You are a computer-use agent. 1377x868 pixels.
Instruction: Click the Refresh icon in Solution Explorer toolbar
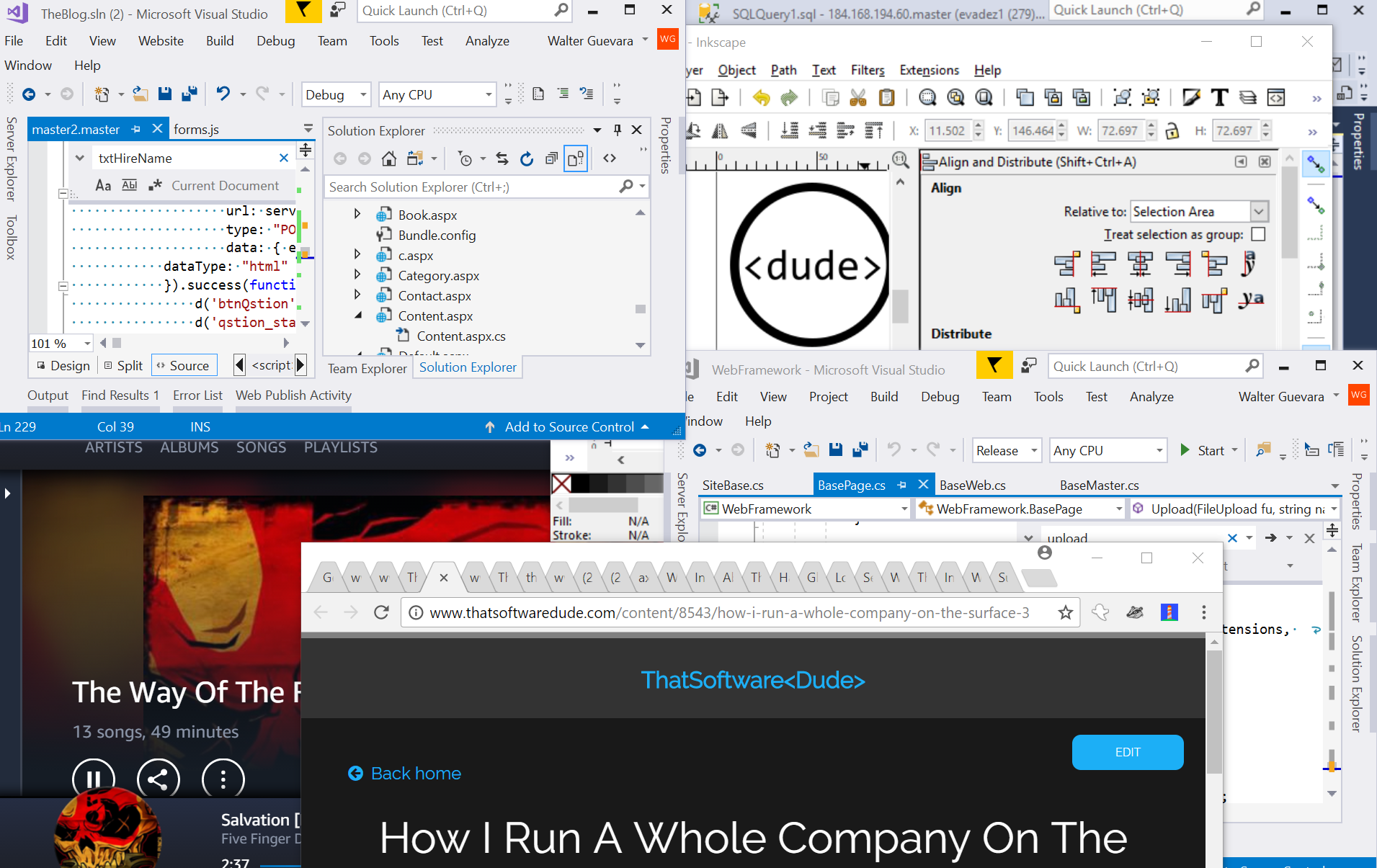click(x=527, y=158)
